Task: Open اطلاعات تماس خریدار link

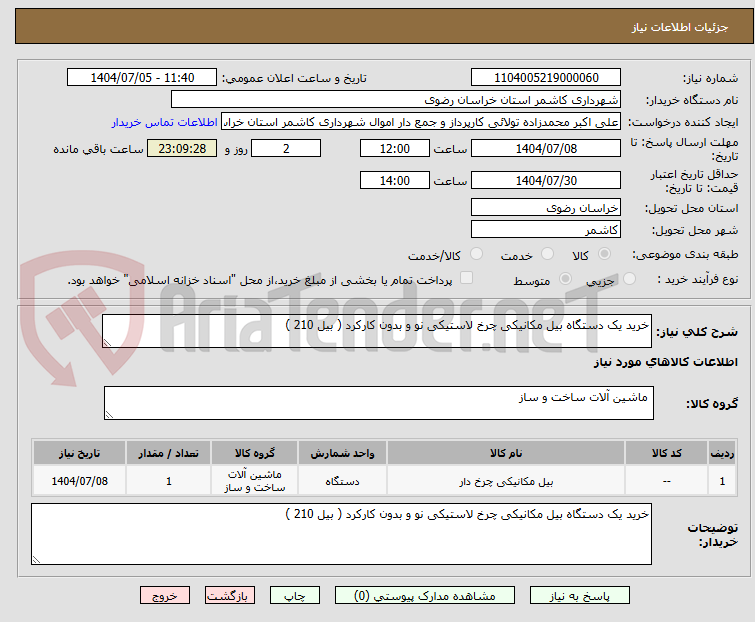Action: (x=165, y=122)
